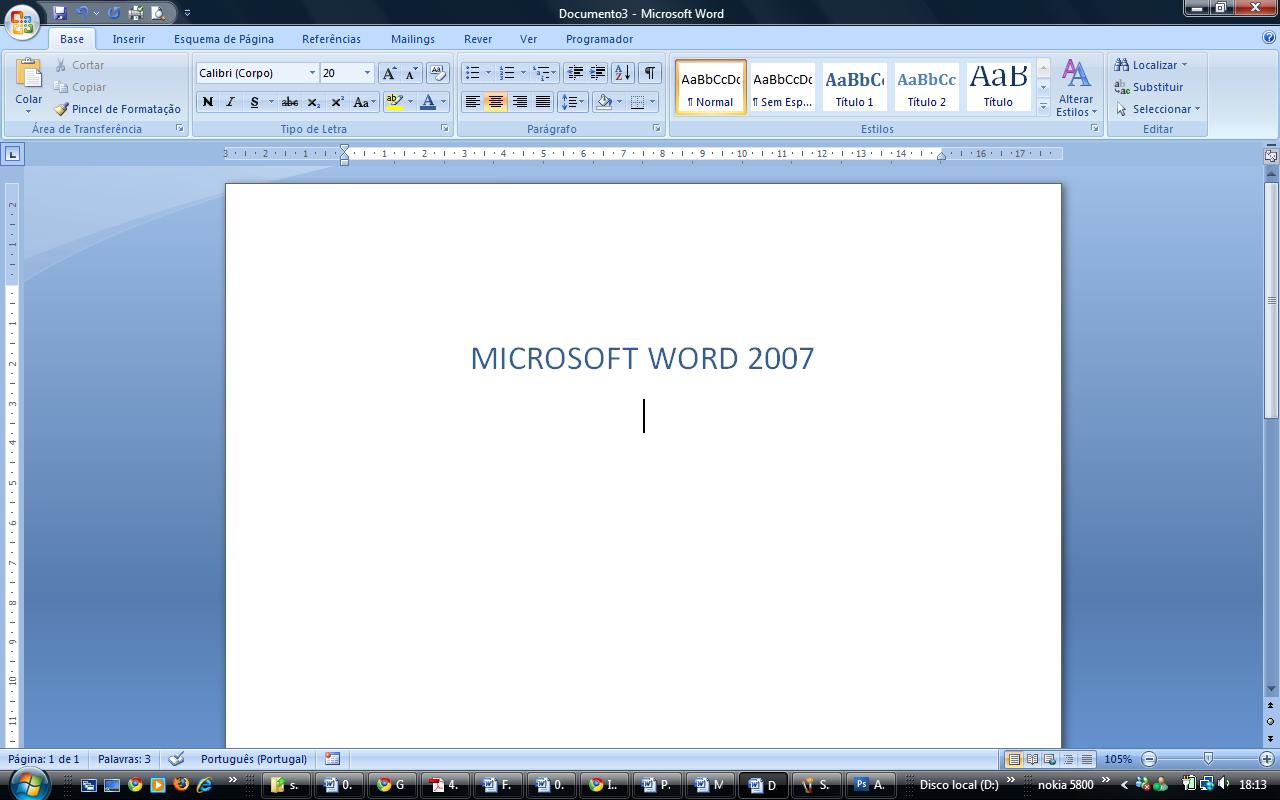Open Tipo de Letra dialog launcher
1280x800 pixels.
[x=445, y=129]
